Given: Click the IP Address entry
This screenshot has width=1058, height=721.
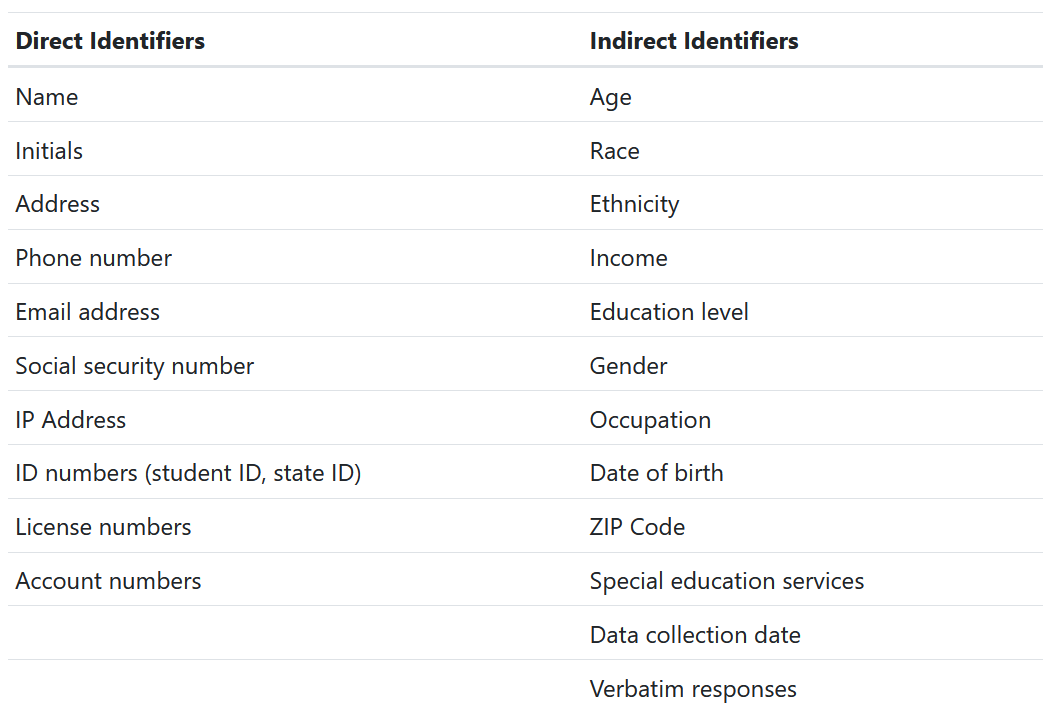Looking at the screenshot, I should click(x=71, y=420).
